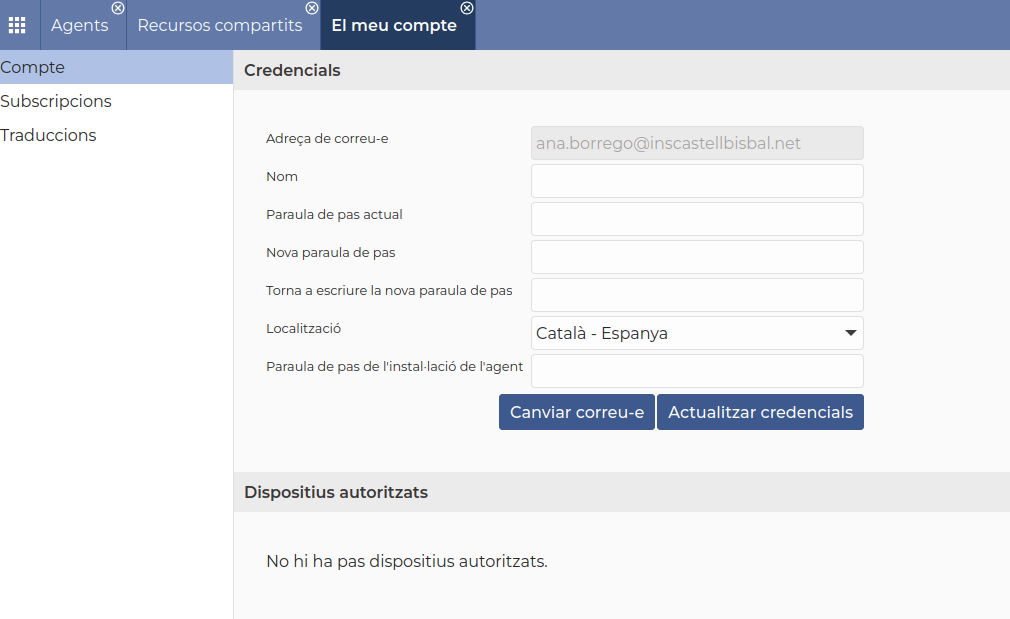Expand the Localització dropdown
Screen dimensions: 1010x619
(697, 333)
